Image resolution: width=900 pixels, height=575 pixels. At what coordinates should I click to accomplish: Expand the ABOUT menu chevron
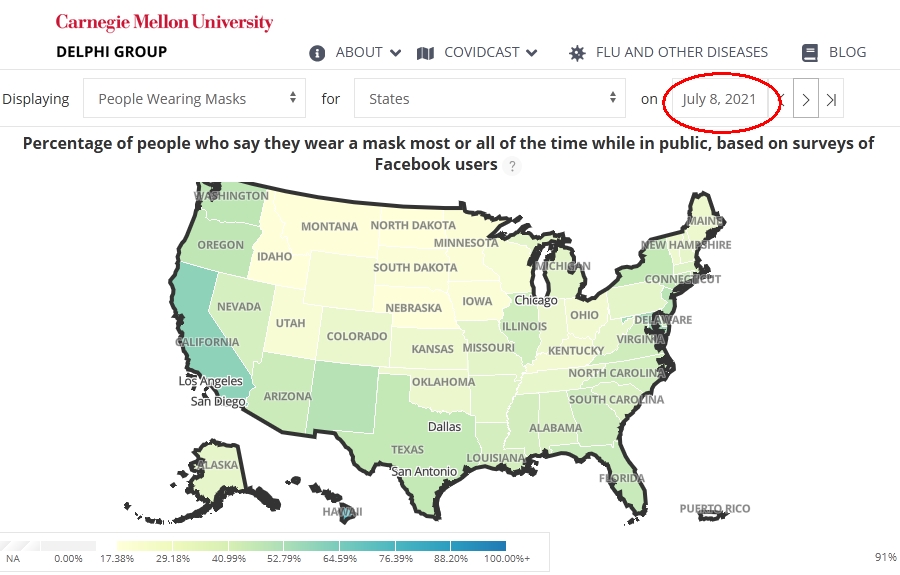[x=395, y=53]
